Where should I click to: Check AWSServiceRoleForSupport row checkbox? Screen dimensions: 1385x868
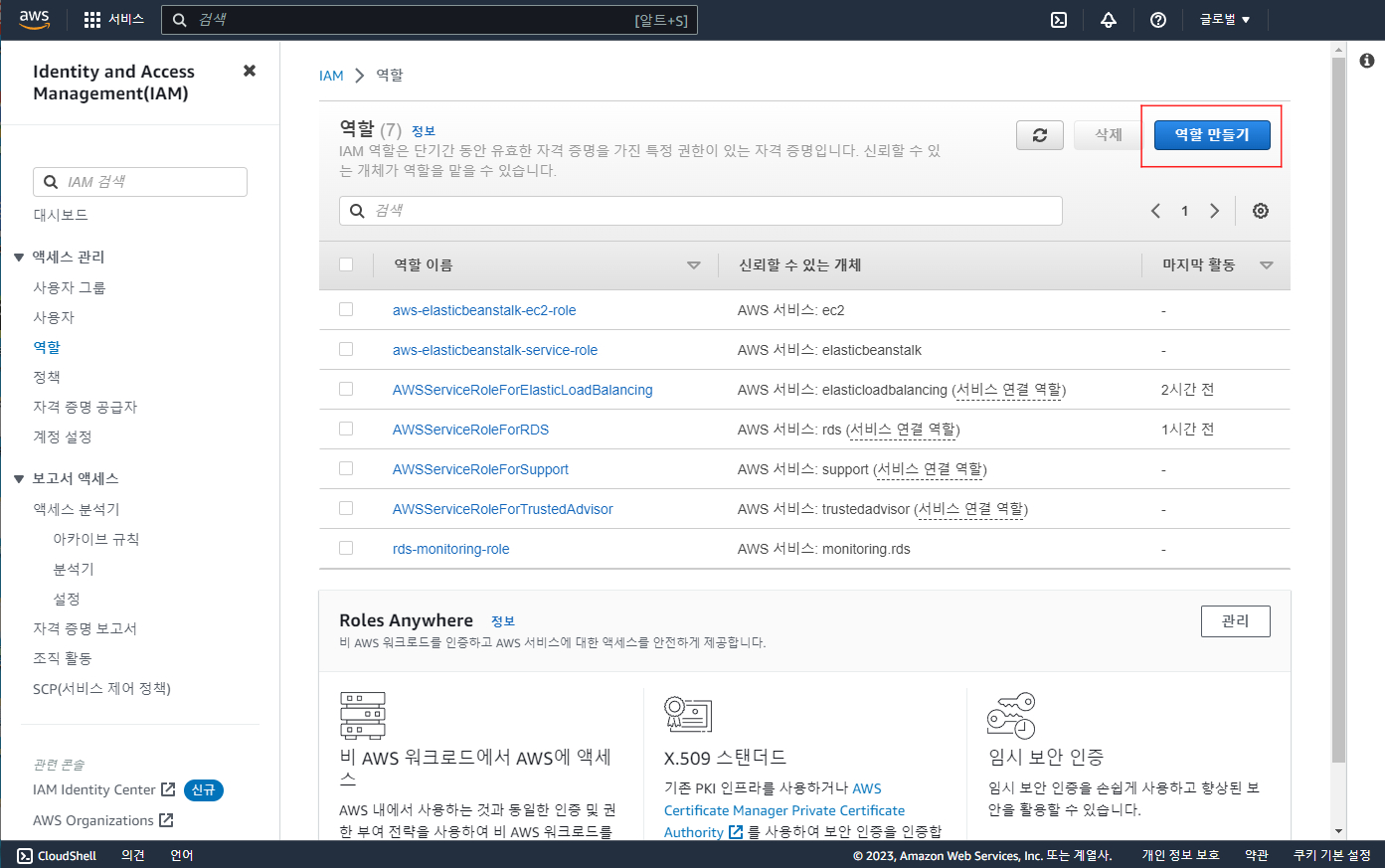tap(346, 468)
